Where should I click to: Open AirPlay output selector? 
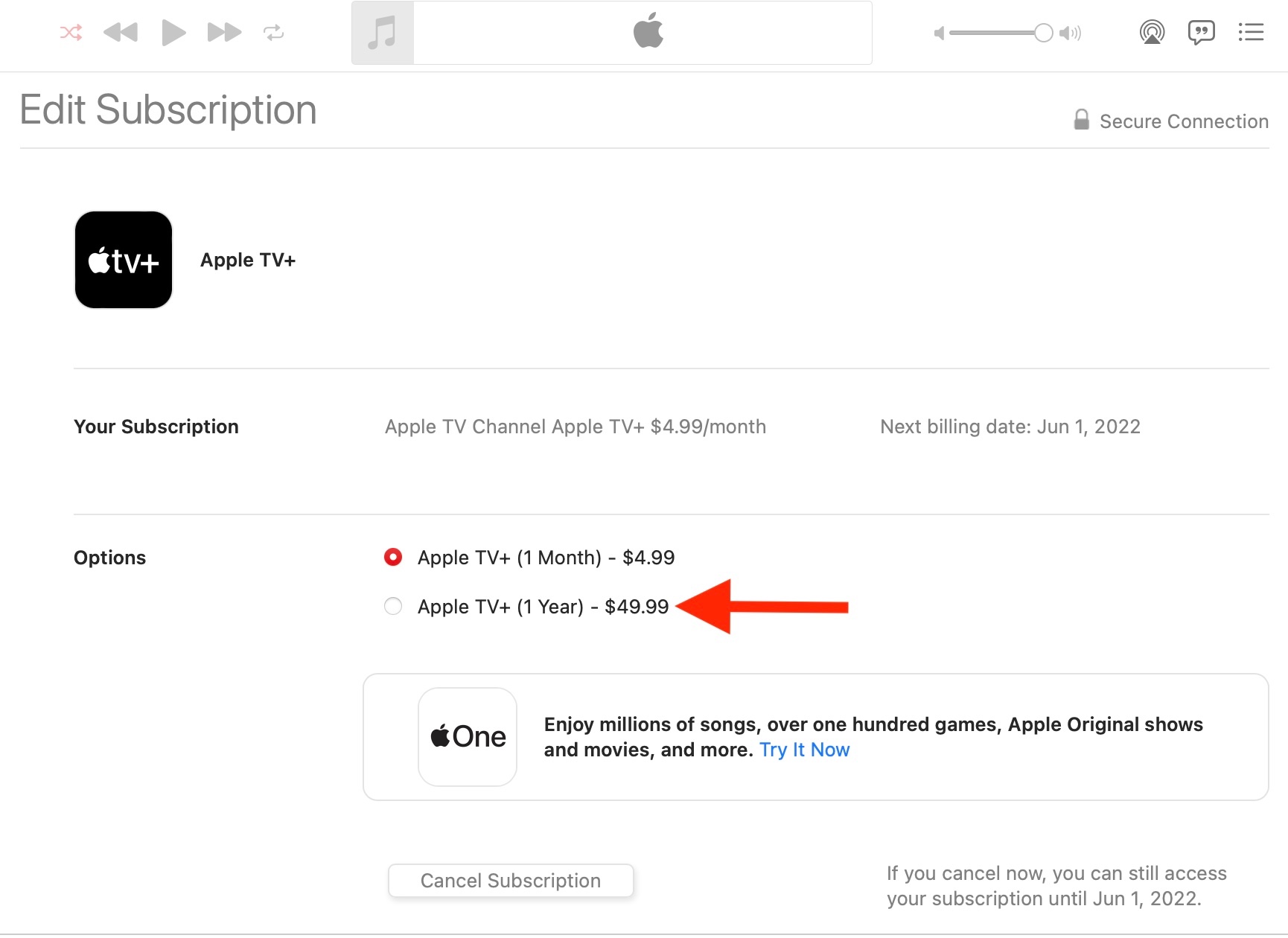(1152, 32)
